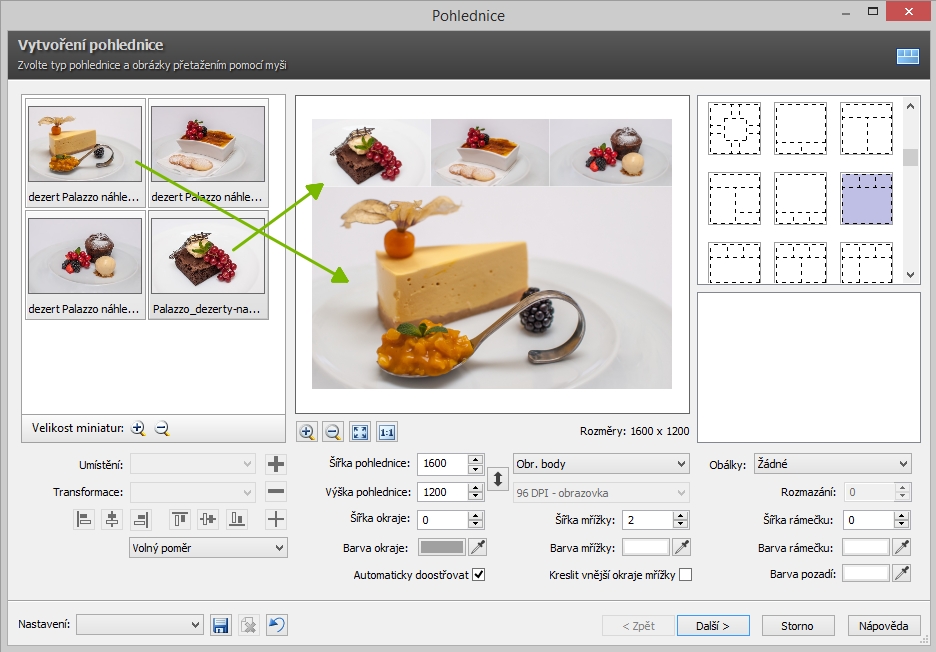The width and height of the screenshot is (936, 652).
Task: Click the undo arrow icon beside Nastavení
Action: (x=277, y=625)
